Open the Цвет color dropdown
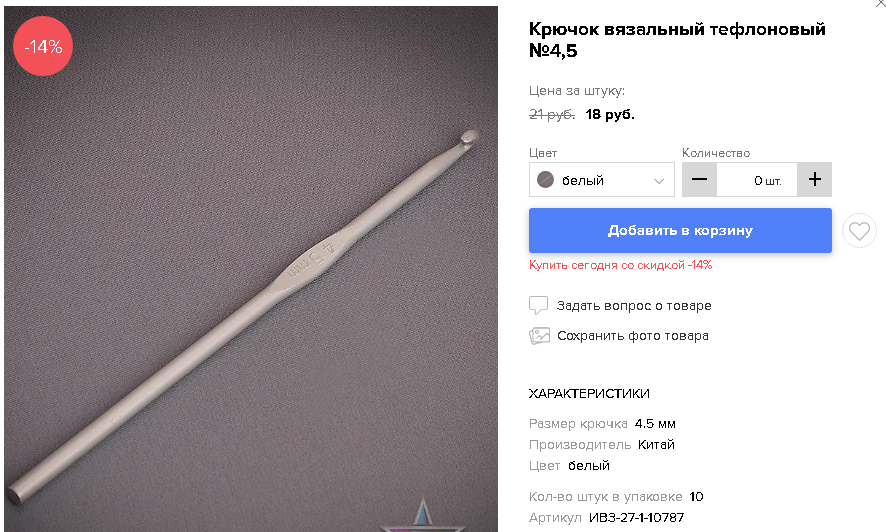886x532 pixels. 602,180
